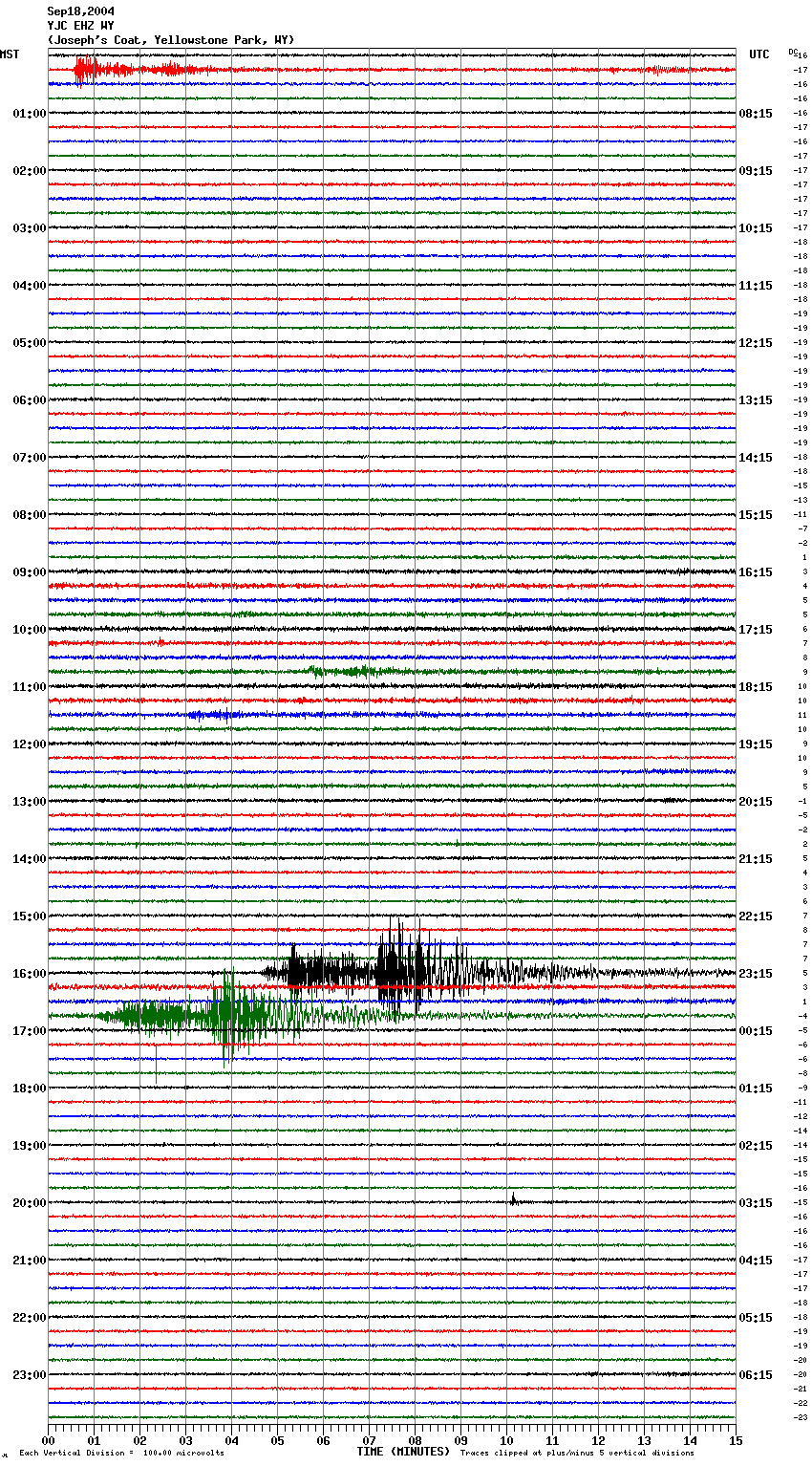Screen dimensions: 812x1466
Task: Click the 'UTC' time zone header
Action: tap(759, 54)
